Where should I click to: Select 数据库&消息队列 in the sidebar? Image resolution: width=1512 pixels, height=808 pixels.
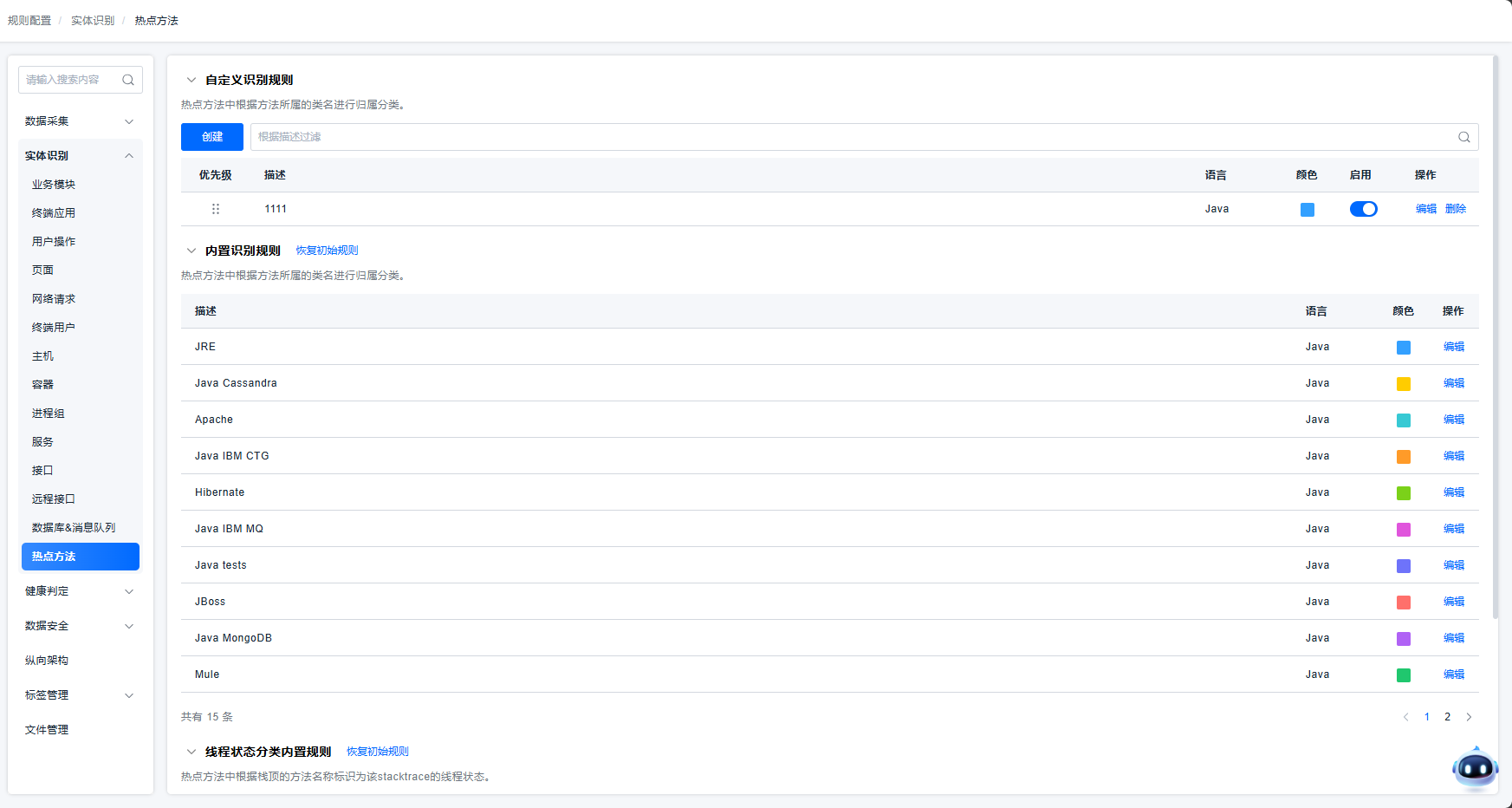[74, 528]
